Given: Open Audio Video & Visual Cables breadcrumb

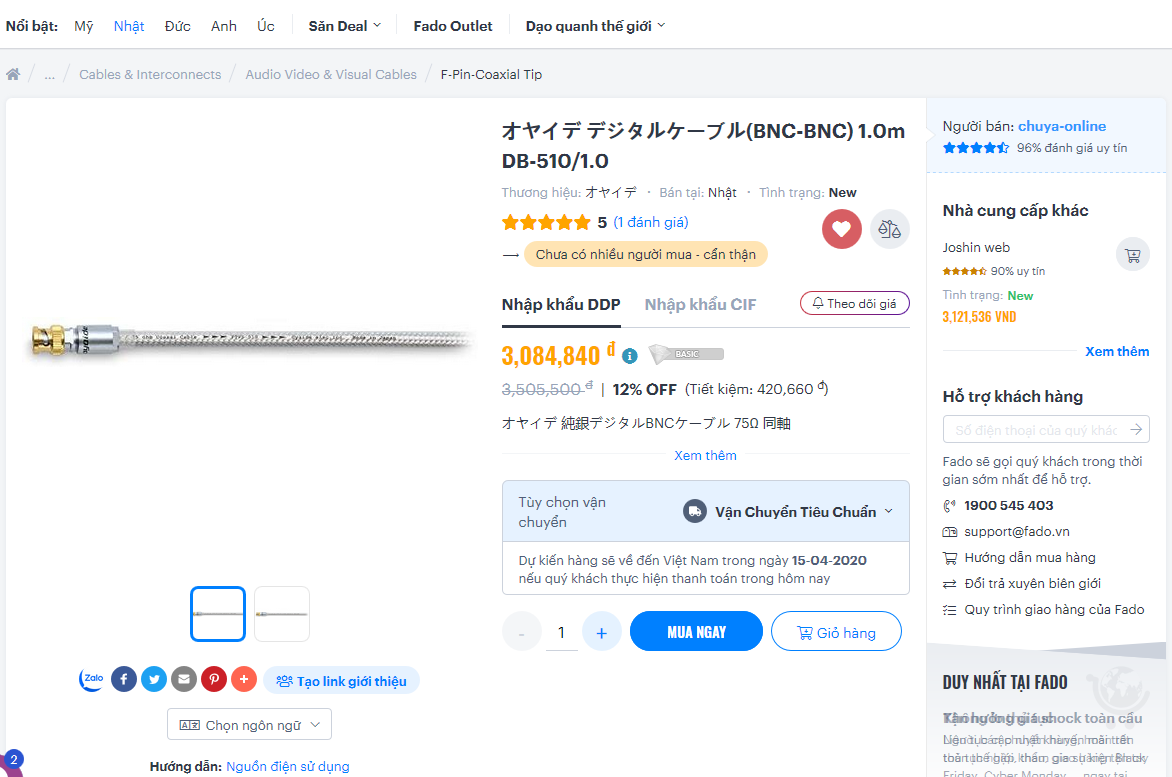Looking at the screenshot, I should coord(331,75).
